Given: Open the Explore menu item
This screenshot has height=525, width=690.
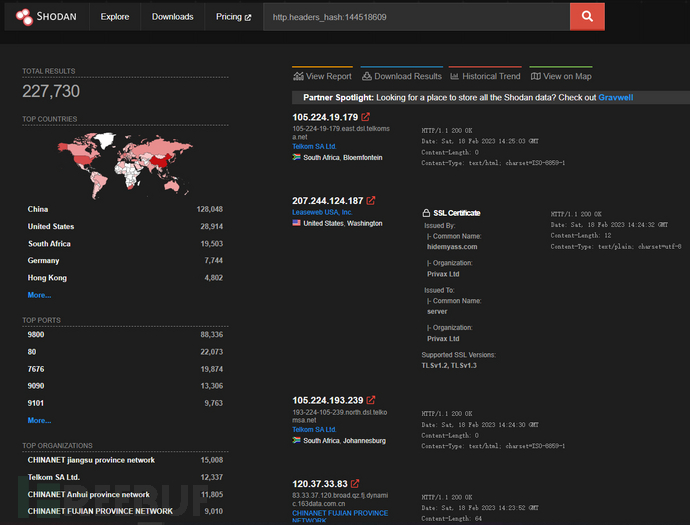Looking at the screenshot, I should (114, 17).
